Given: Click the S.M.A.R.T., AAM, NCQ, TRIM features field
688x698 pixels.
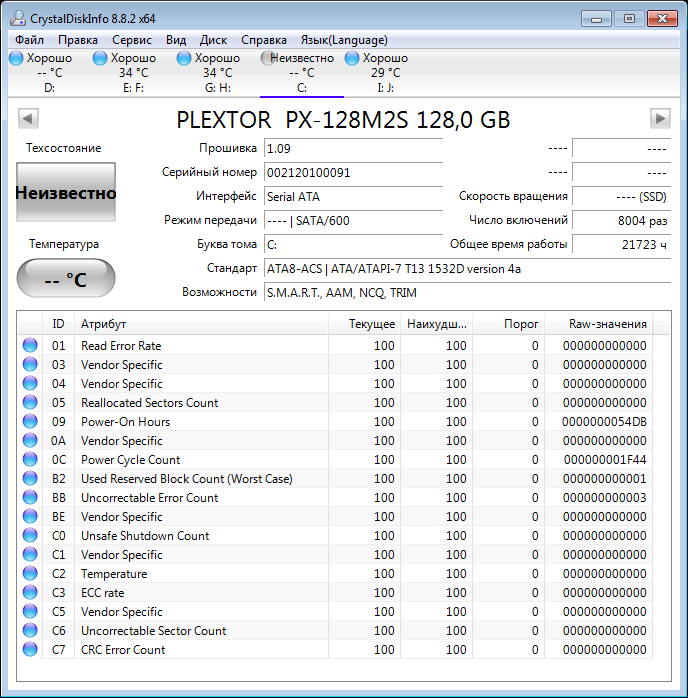Looking at the screenshot, I should pos(467,293).
